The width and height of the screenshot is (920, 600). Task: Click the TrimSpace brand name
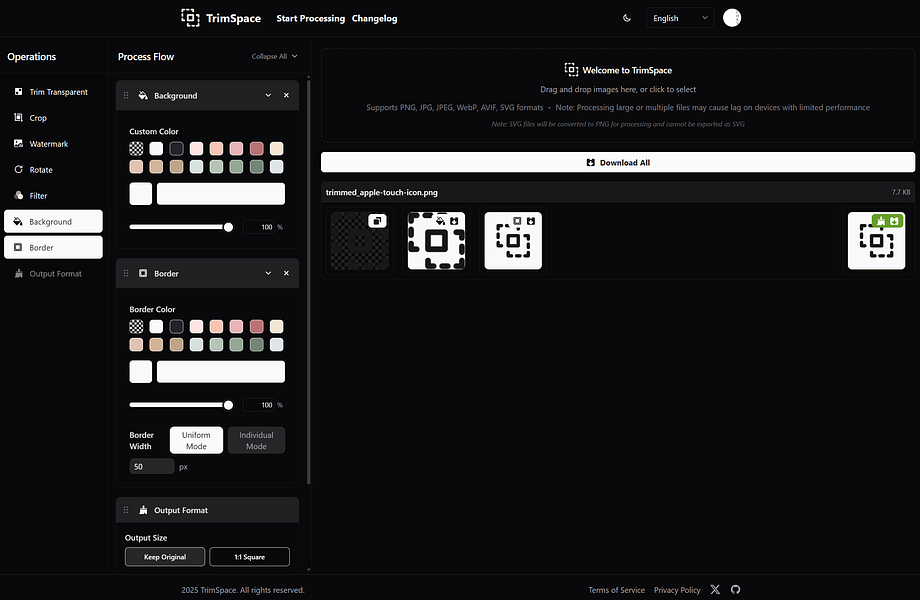click(234, 18)
